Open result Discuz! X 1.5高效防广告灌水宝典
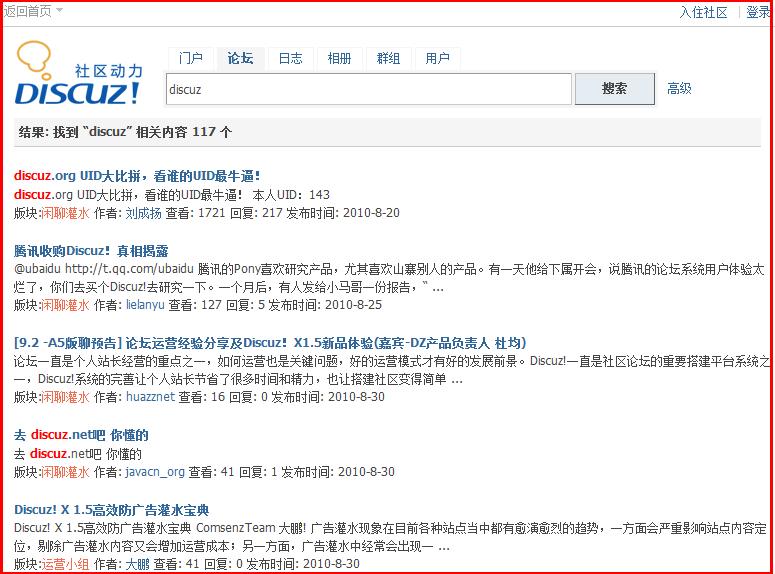The image size is (775, 574). coord(111,510)
